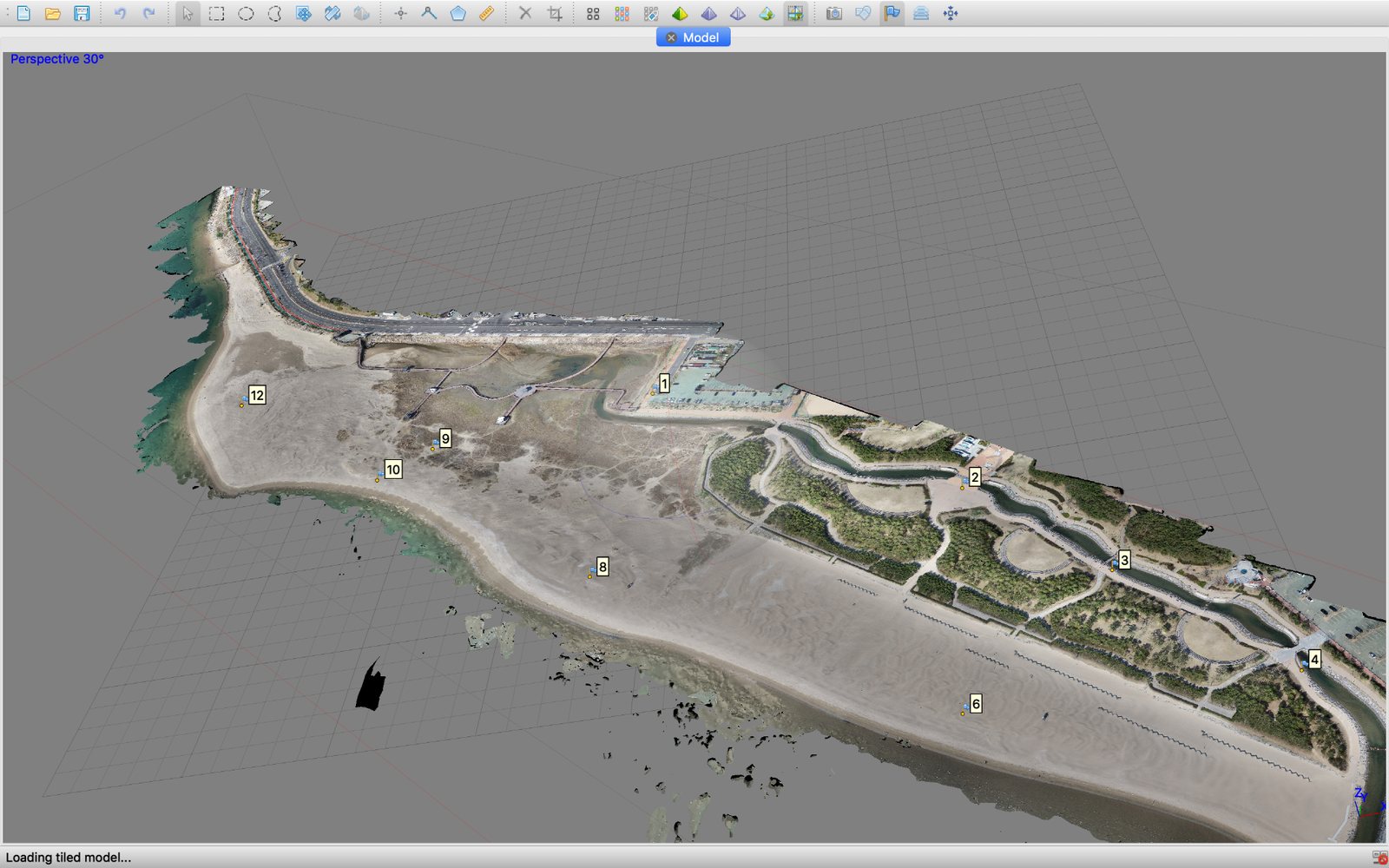Viewport: 1389px width, 868px height.
Task: Activate the Resize Region tool
Action: click(332, 13)
